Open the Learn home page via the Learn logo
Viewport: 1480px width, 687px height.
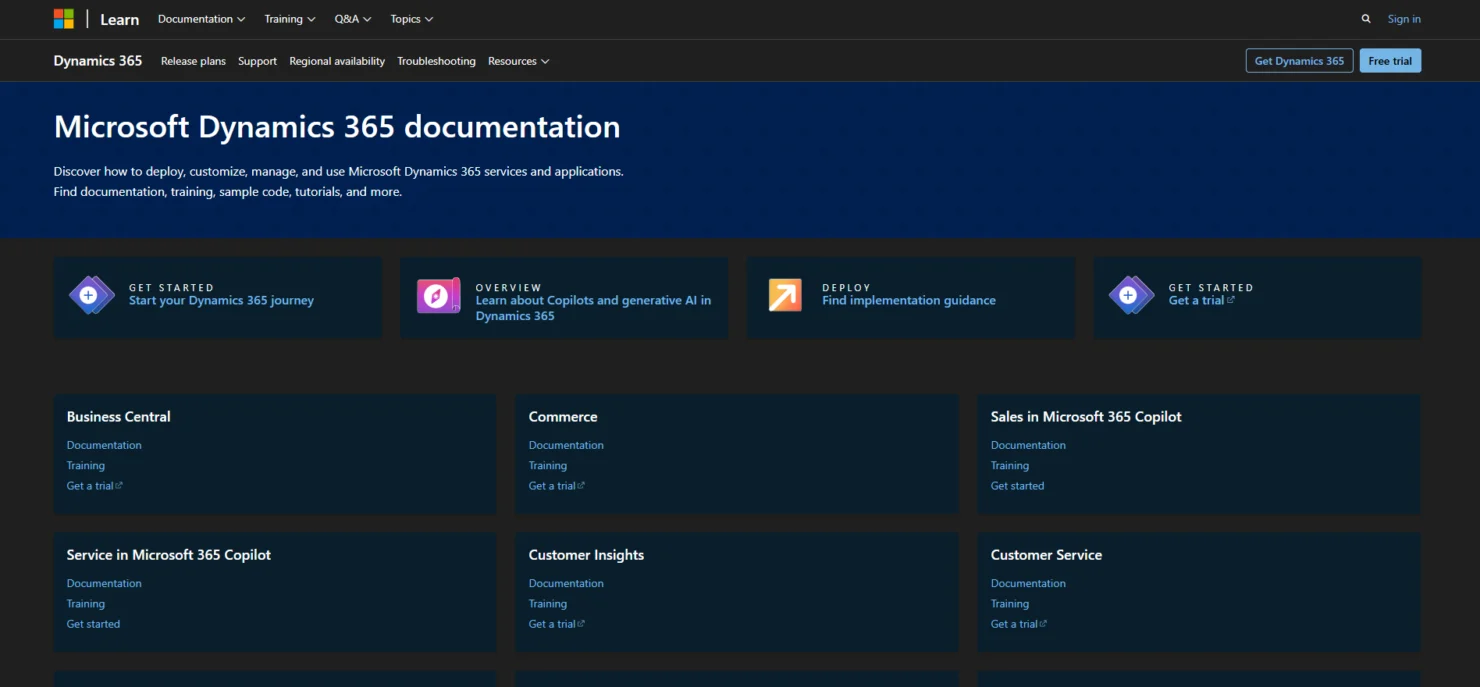(119, 19)
